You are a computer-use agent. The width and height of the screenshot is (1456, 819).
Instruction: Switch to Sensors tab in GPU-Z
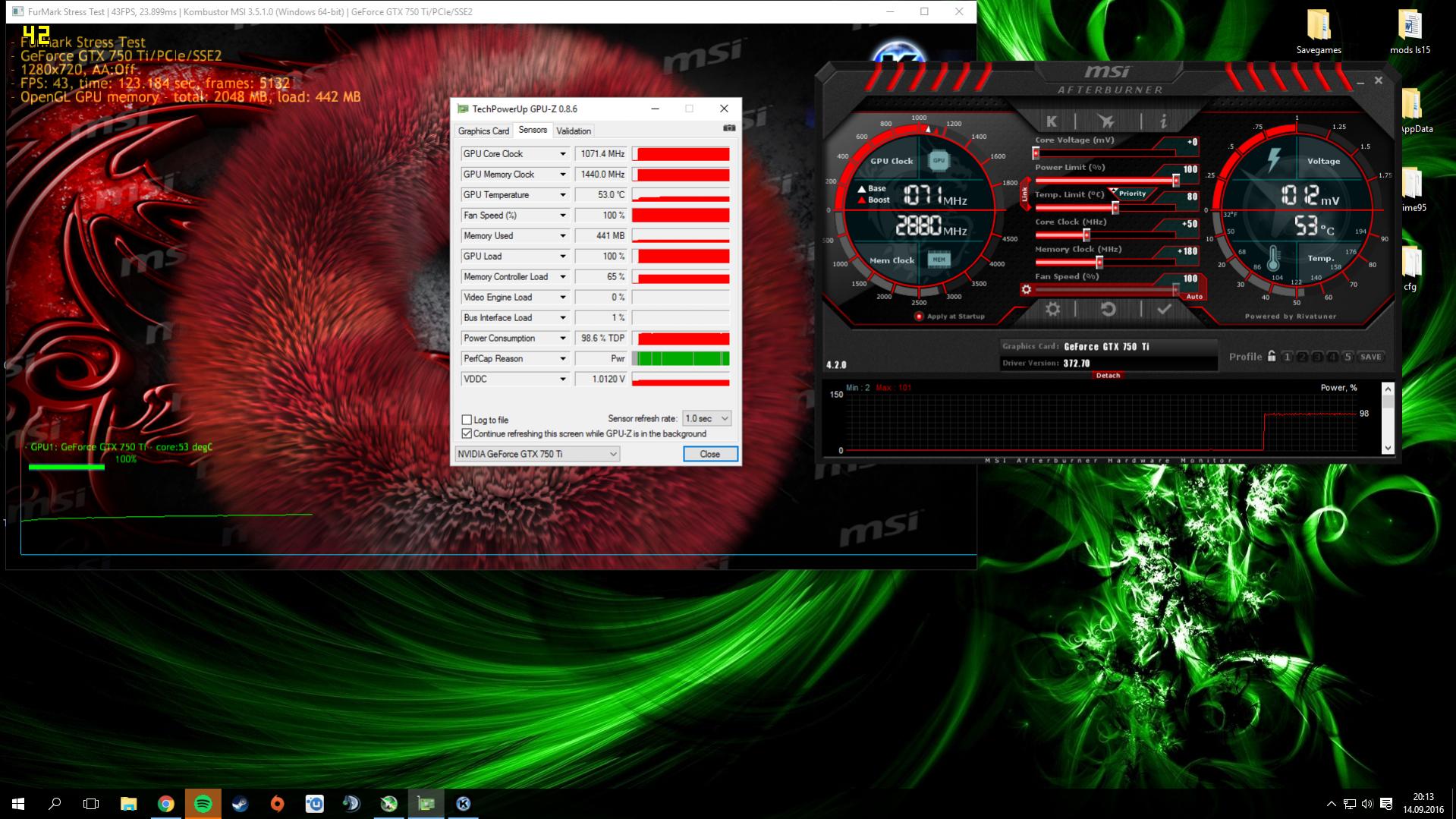coord(533,130)
